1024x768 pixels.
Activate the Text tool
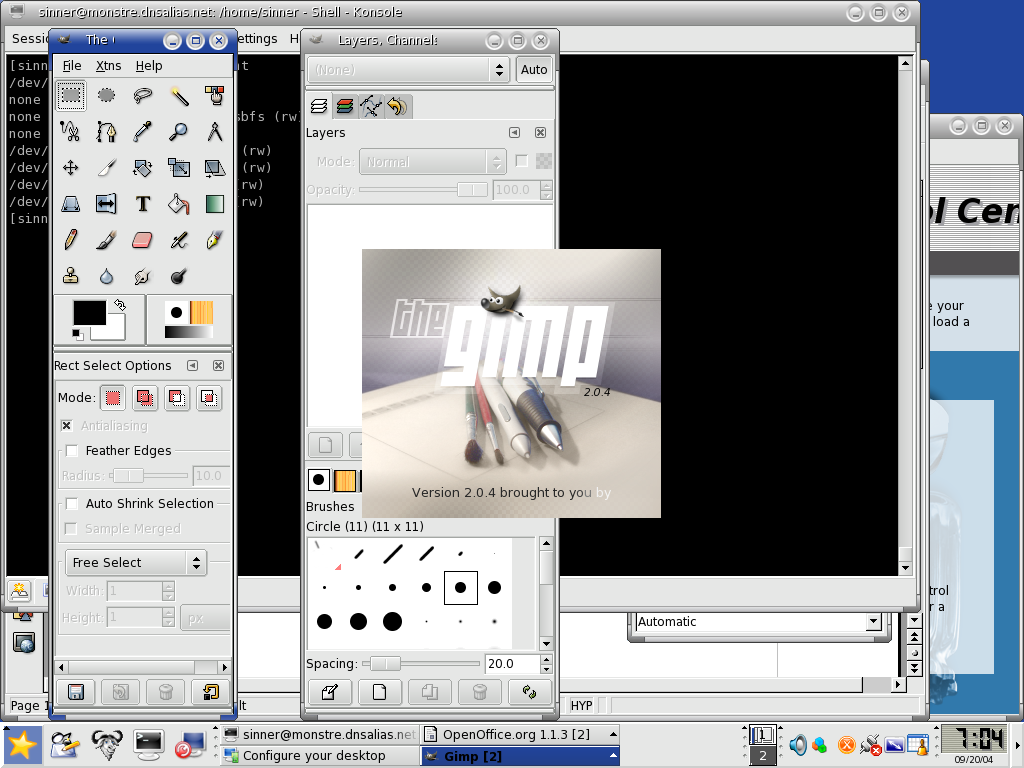coord(142,204)
